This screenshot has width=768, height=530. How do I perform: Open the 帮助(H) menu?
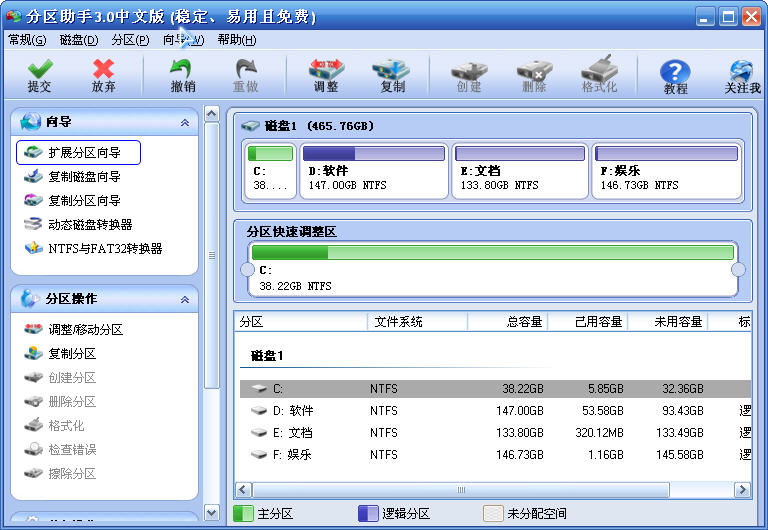(x=236, y=40)
